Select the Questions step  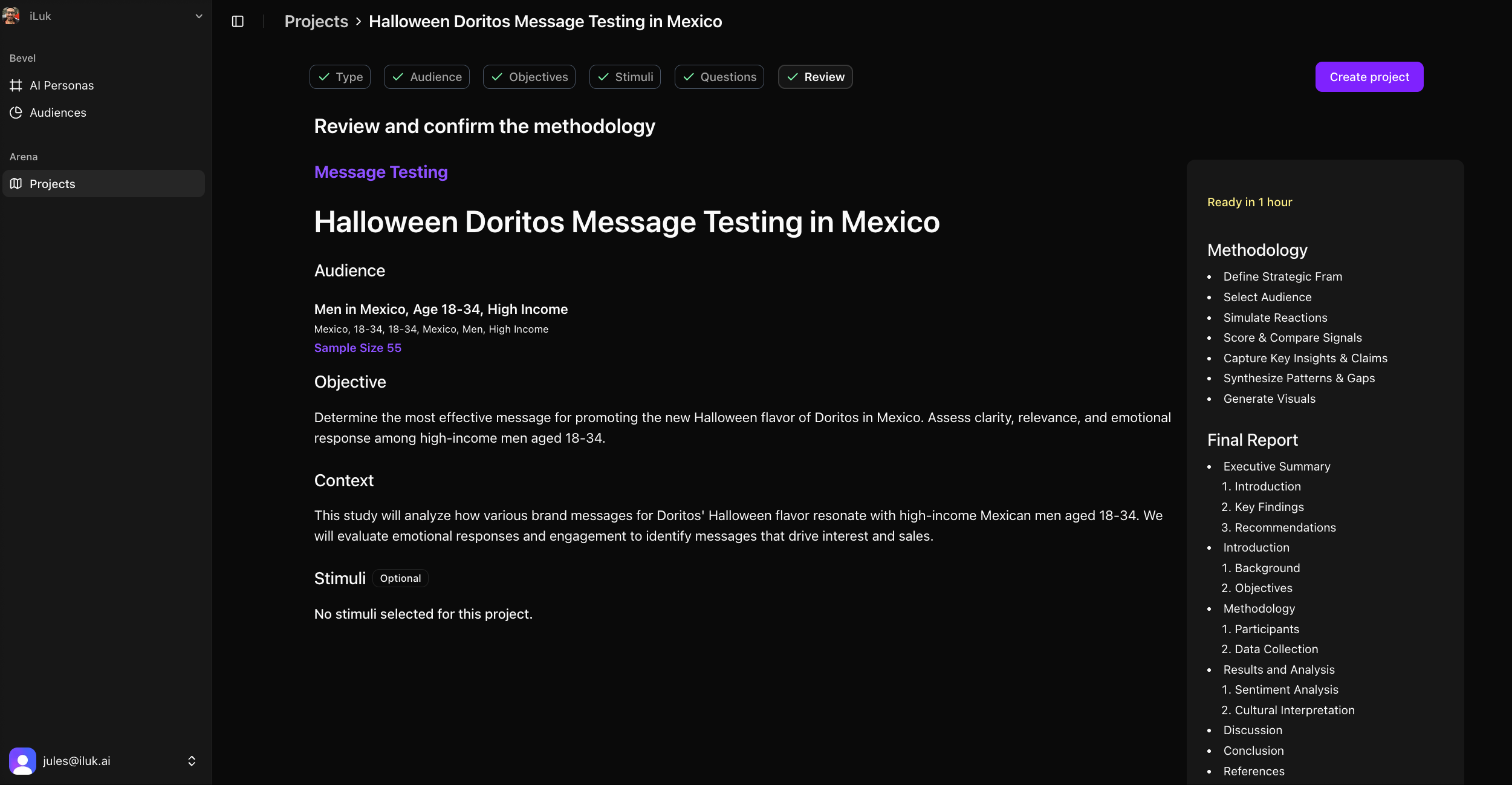(719, 77)
